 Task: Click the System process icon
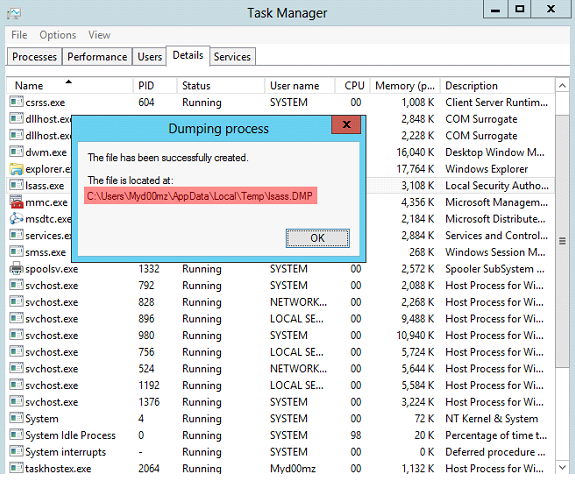pyautogui.click(x=17, y=418)
